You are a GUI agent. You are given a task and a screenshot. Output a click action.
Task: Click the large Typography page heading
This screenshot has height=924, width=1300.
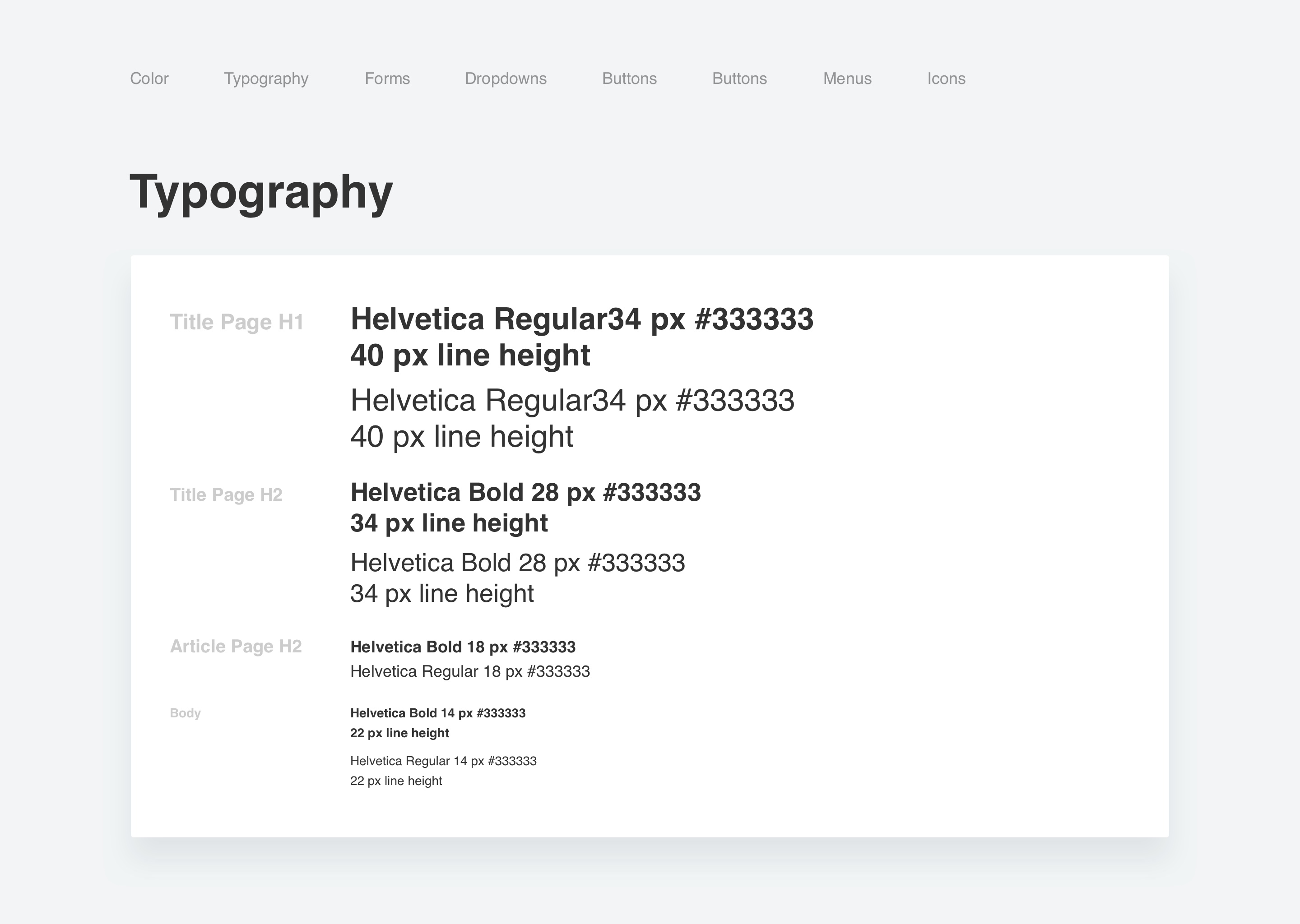point(261,192)
